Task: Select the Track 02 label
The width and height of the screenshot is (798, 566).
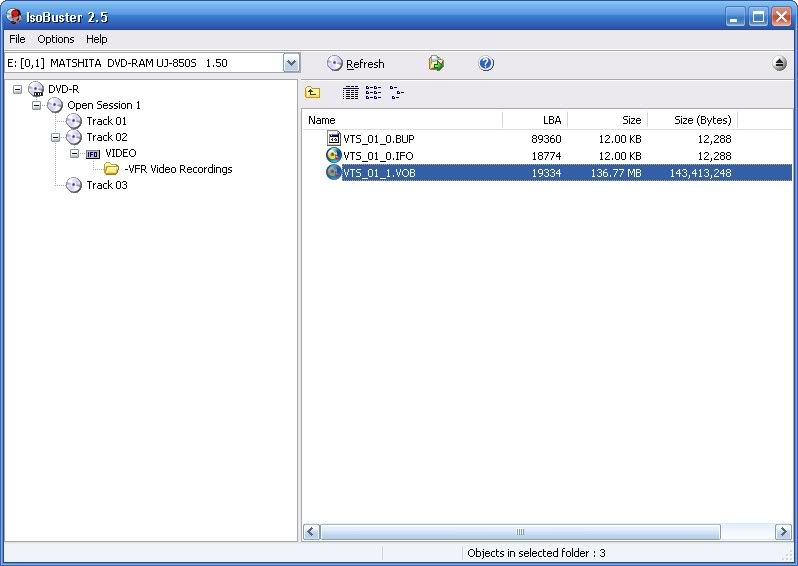Action: (x=107, y=137)
